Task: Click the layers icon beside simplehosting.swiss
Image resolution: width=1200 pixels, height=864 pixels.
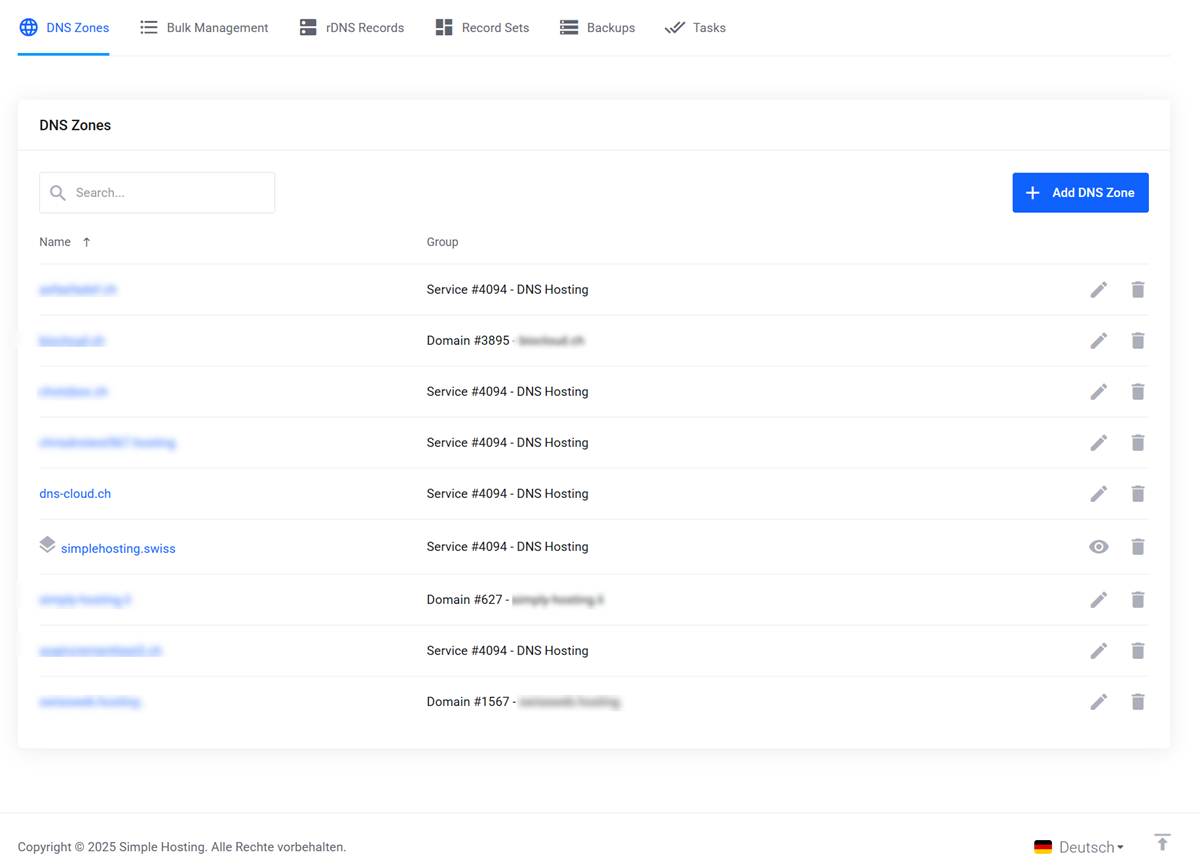Action: (47, 543)
